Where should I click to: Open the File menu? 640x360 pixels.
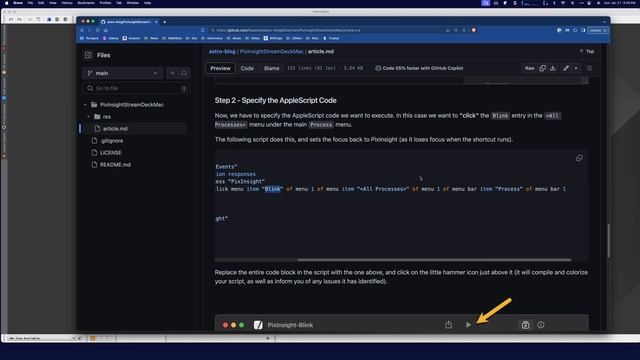pos(30,3)
